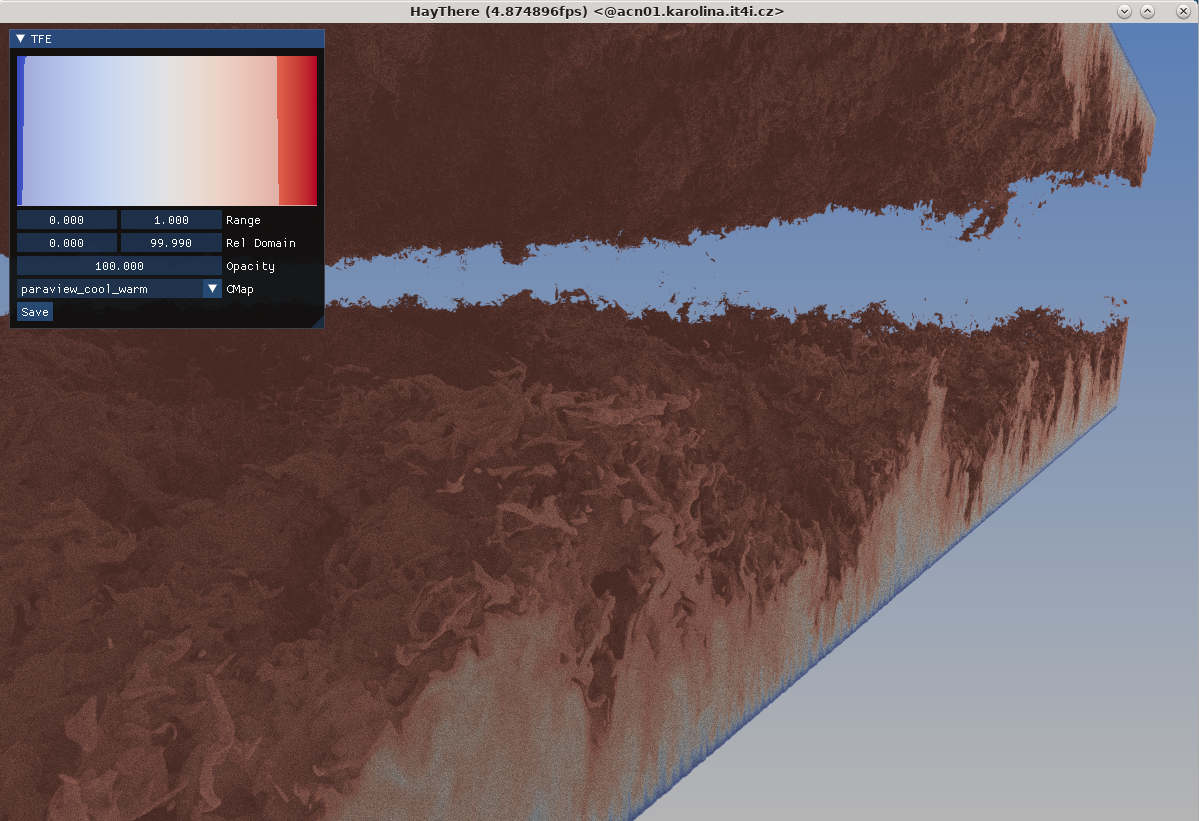Screen dimensions: 1199x821
Task: Click the Range minimum field showing 0.000
Action: click(x=67, y=220)
